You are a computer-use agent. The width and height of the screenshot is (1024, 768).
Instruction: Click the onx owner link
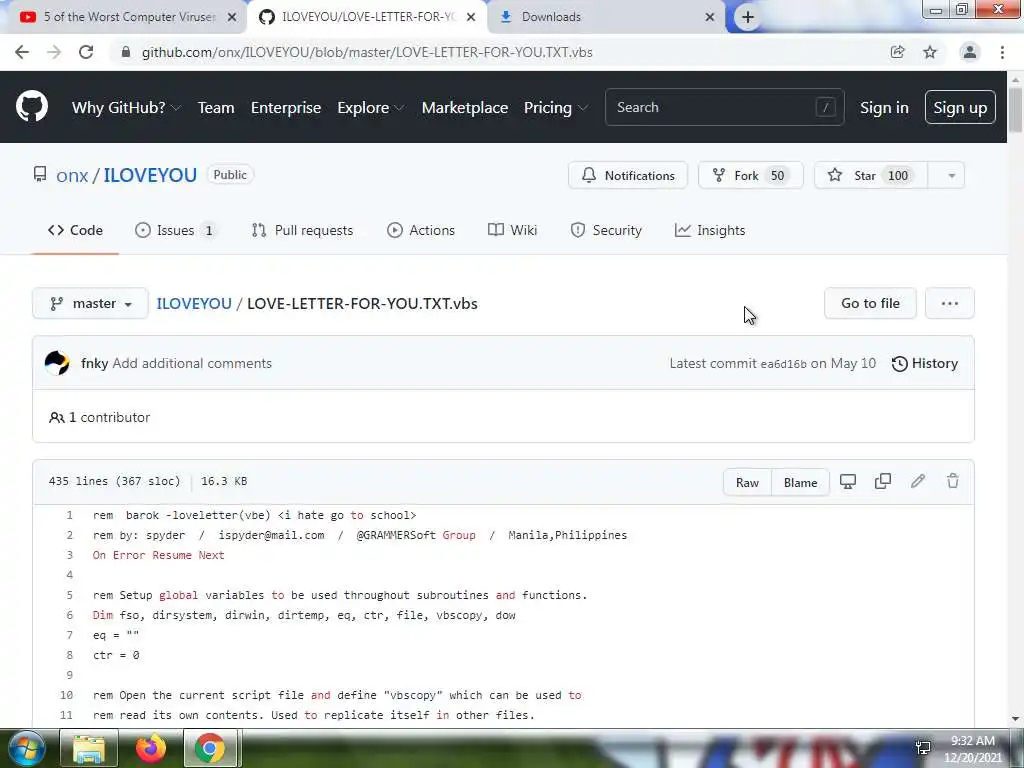(72, 176)
